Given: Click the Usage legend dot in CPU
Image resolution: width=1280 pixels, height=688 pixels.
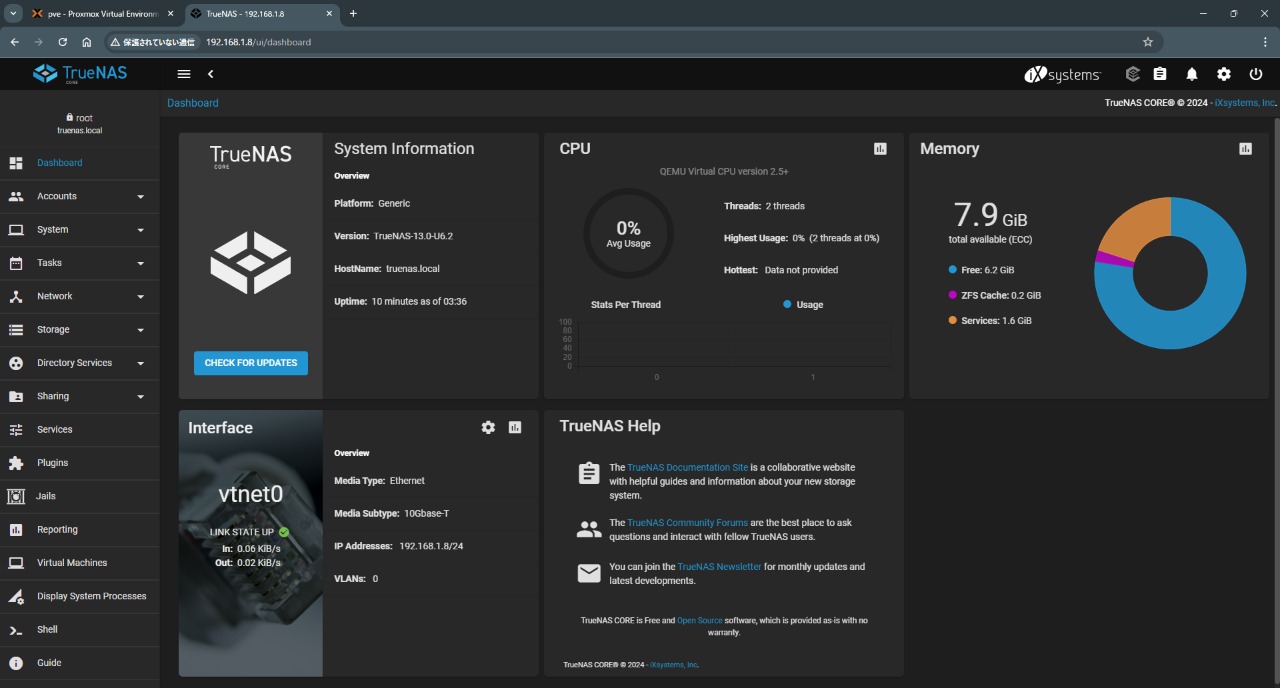Looking at the screenshot, I should [787, 304].
